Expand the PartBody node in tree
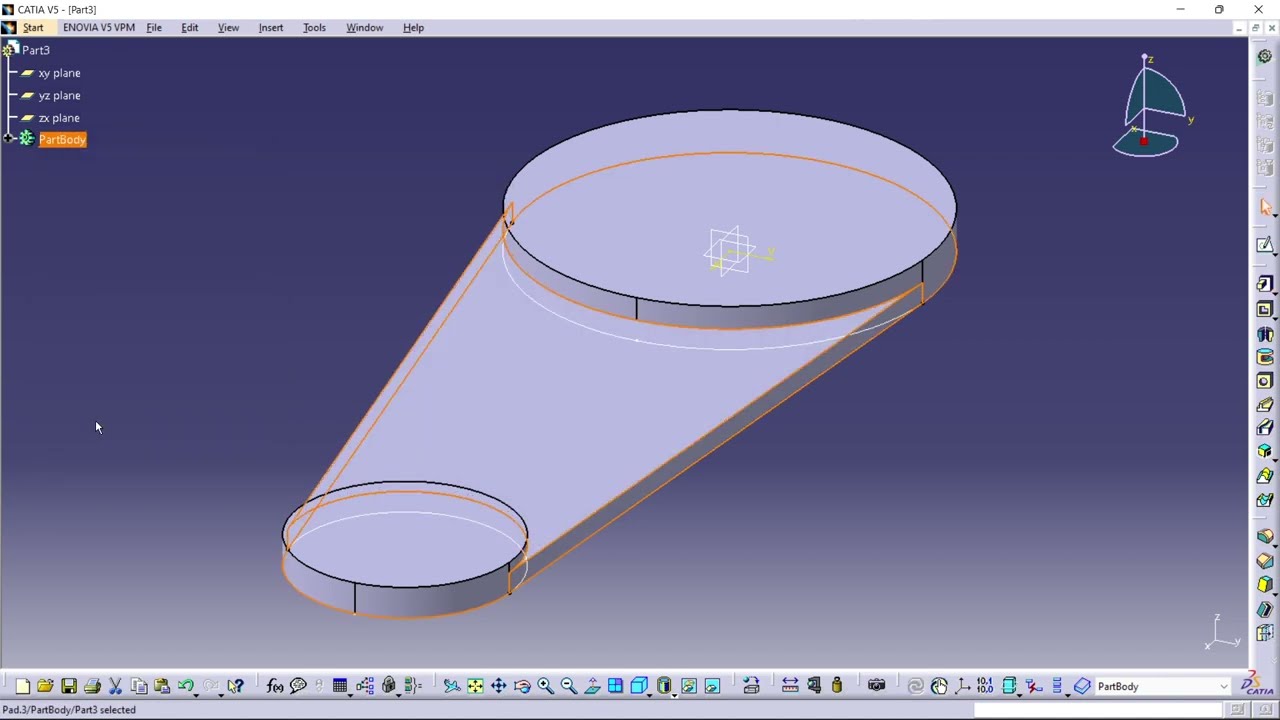This screenshot has height=720, width=1280. click(x=9, y=139)
